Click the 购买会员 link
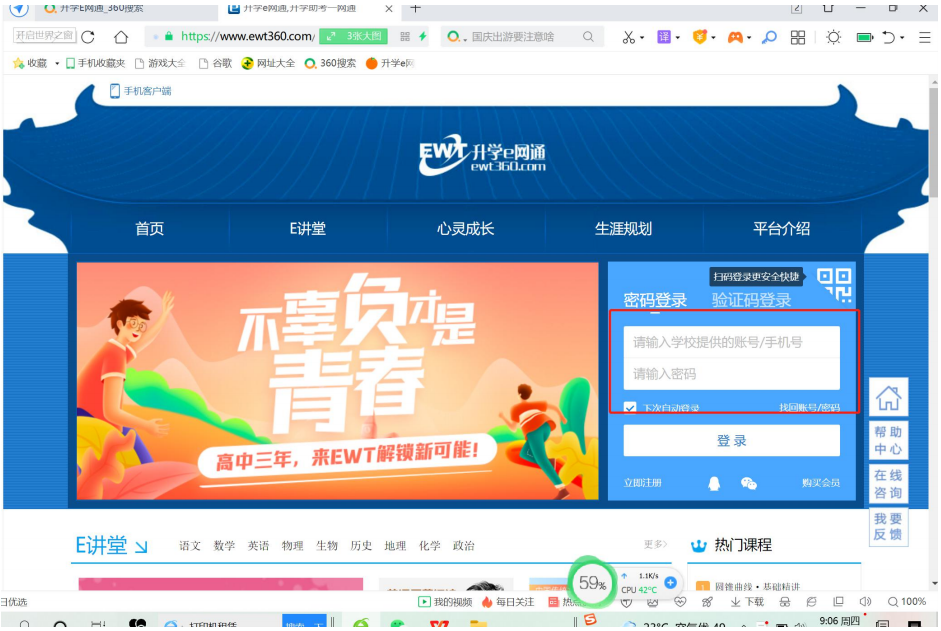This screenshot has width=941, height=631. pos(820,483)
